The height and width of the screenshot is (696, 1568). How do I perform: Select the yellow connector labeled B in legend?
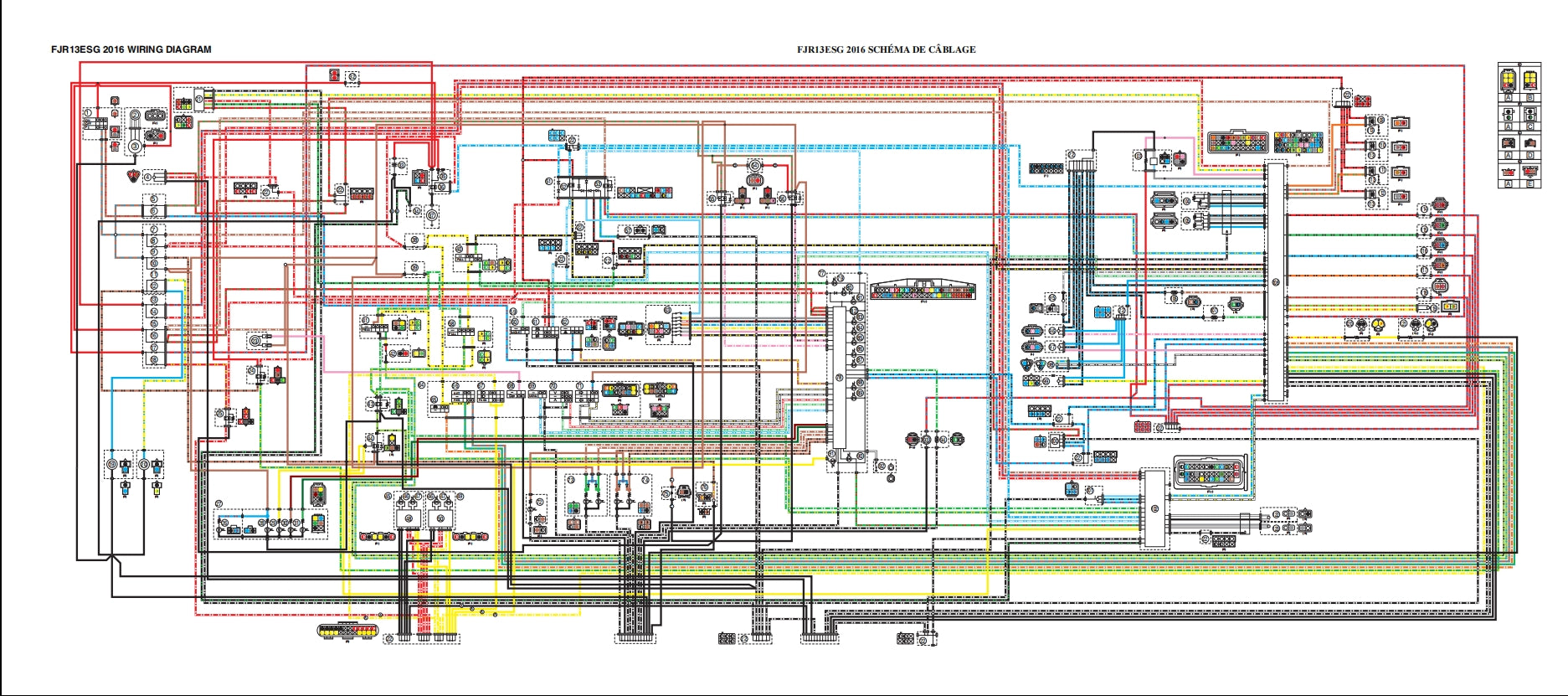[1530, 81]
